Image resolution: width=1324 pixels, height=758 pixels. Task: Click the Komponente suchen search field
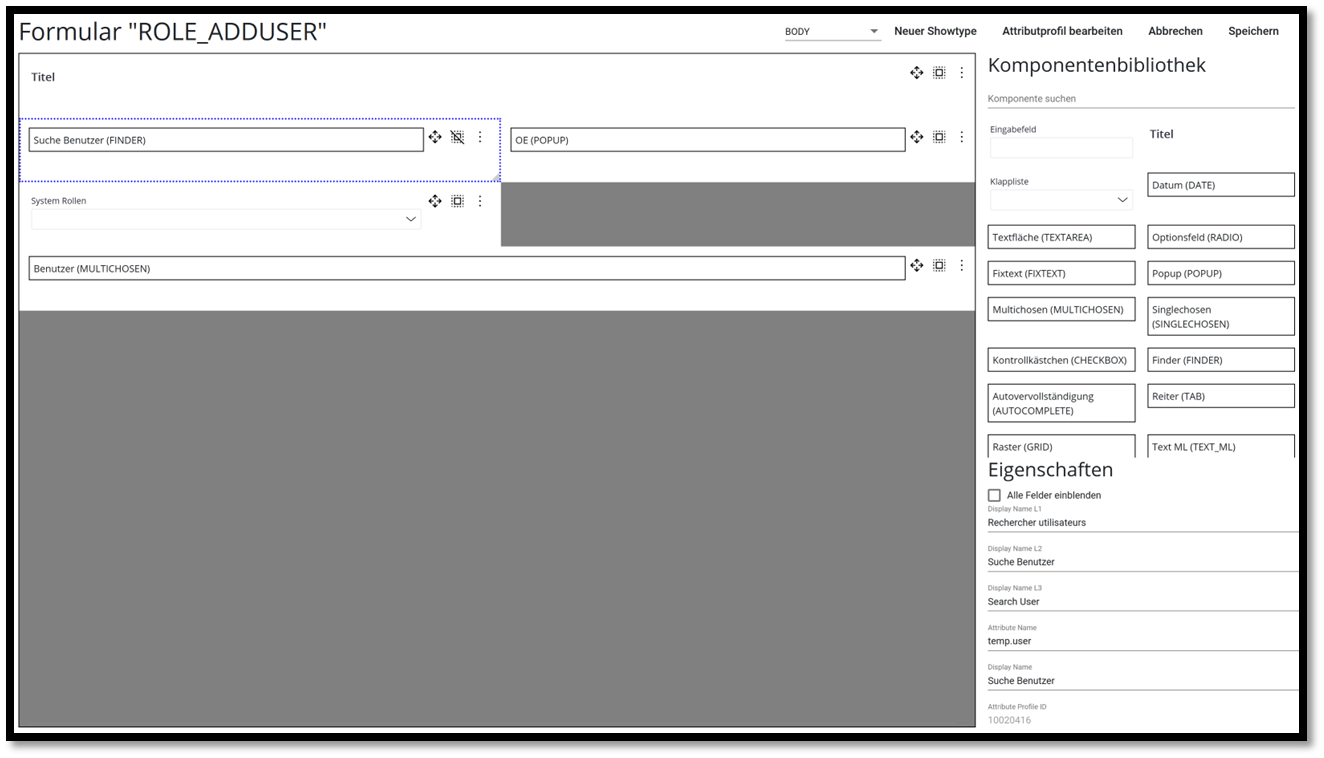pos(1141,99)
